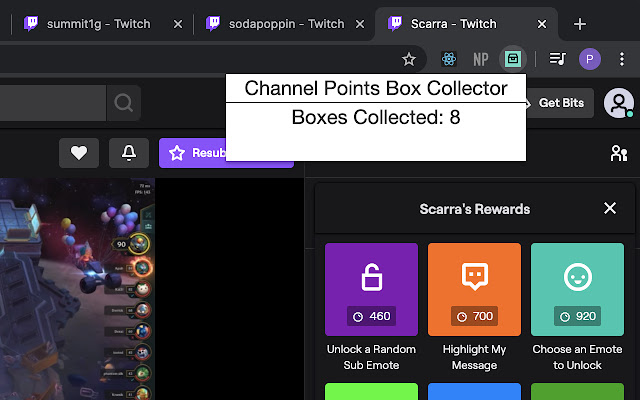Screen dimensions: 640x400
Task: Open the community users list icon
Action: pyautogui.click(x=619, y=153)
